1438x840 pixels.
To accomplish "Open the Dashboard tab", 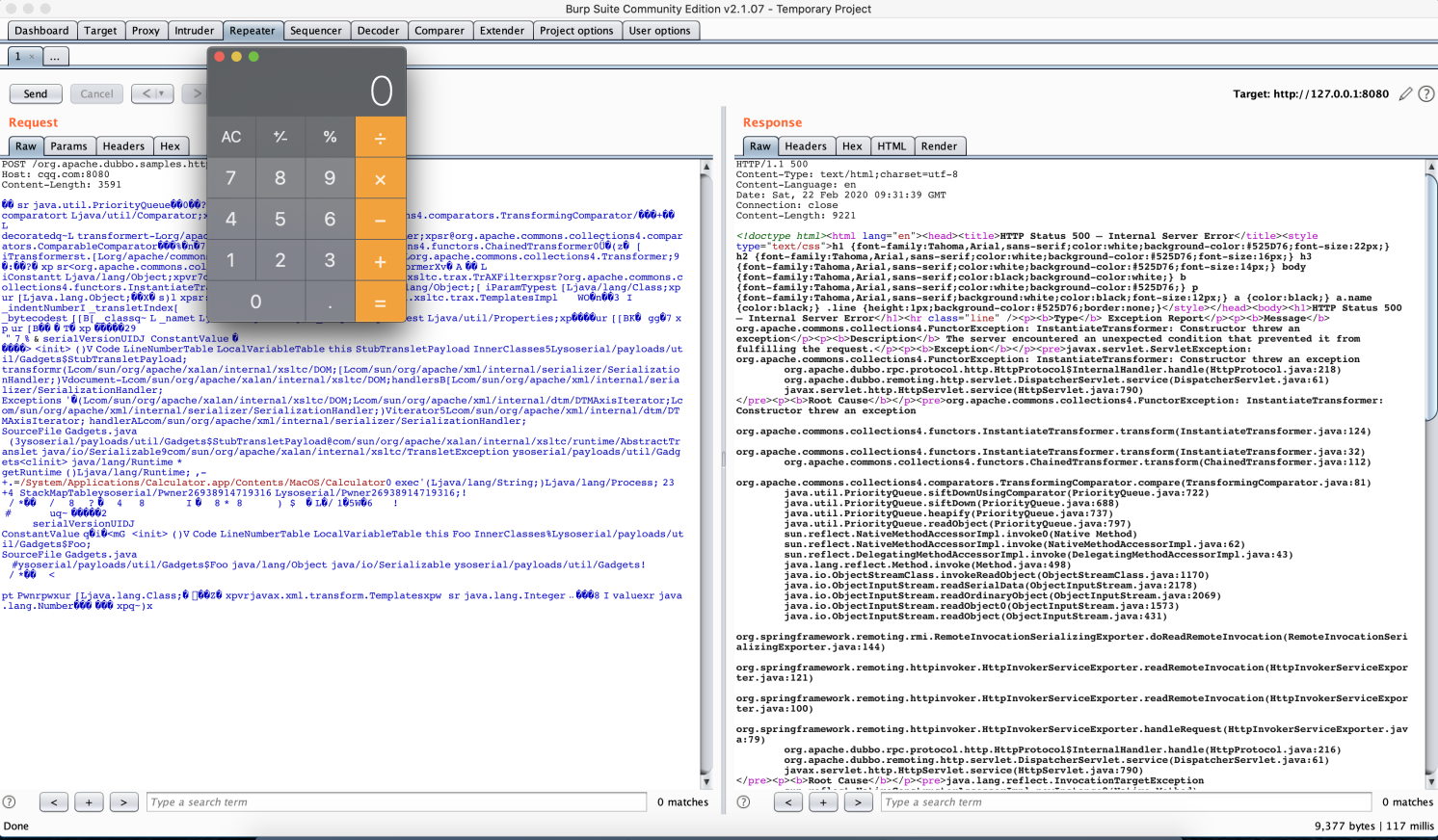I will [x=41, y=31].
